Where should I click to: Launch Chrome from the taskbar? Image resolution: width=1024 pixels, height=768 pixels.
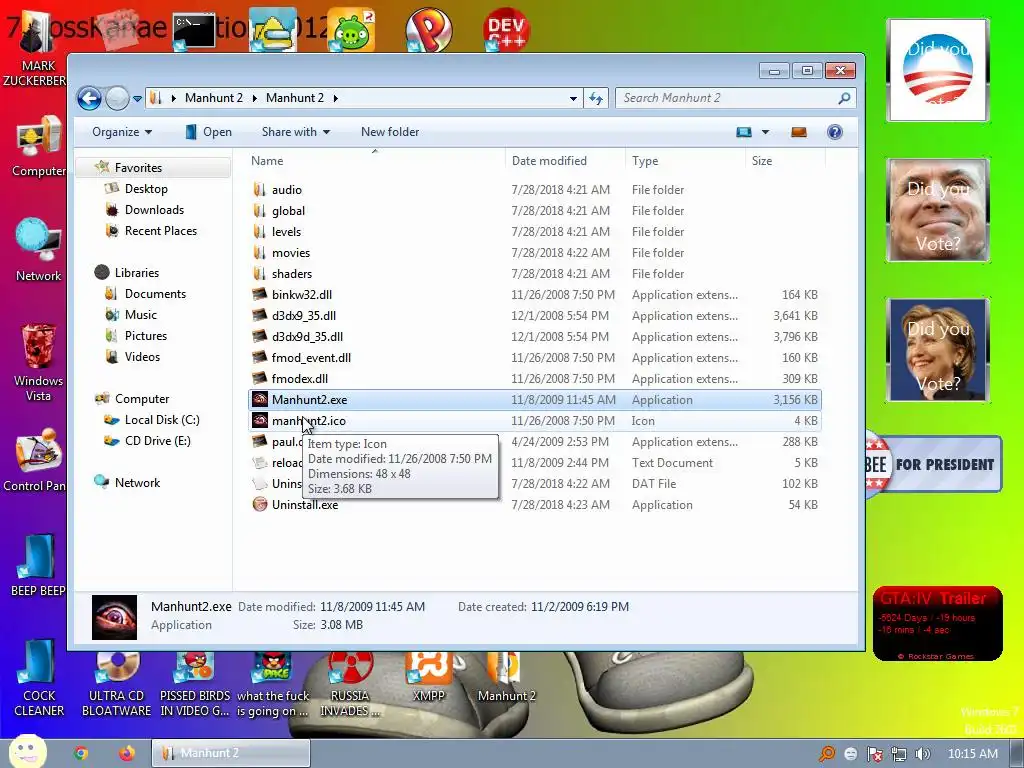click(81, 754)
